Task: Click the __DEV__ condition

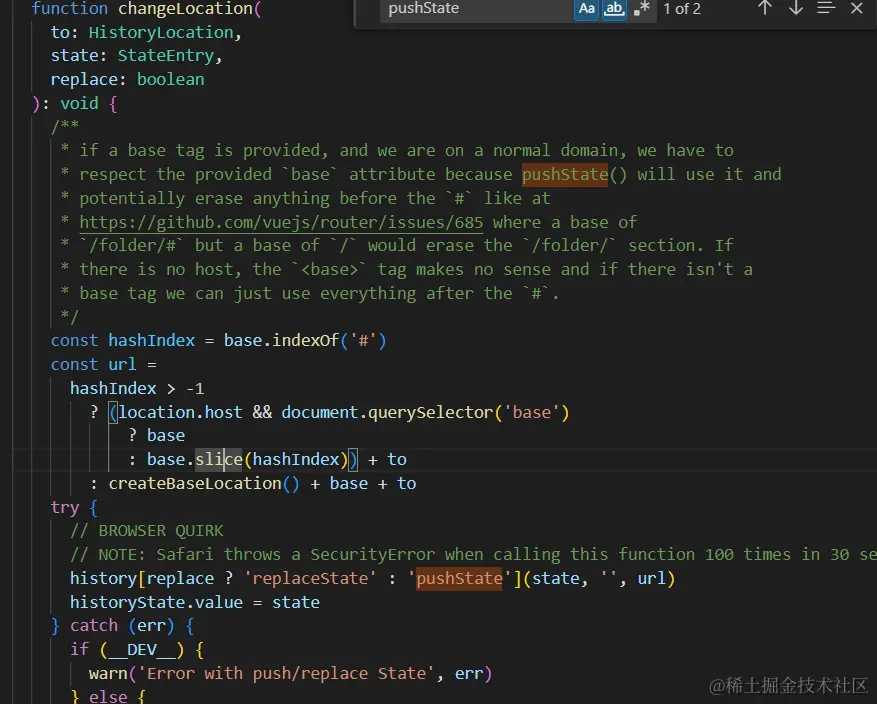Action: 142,650
